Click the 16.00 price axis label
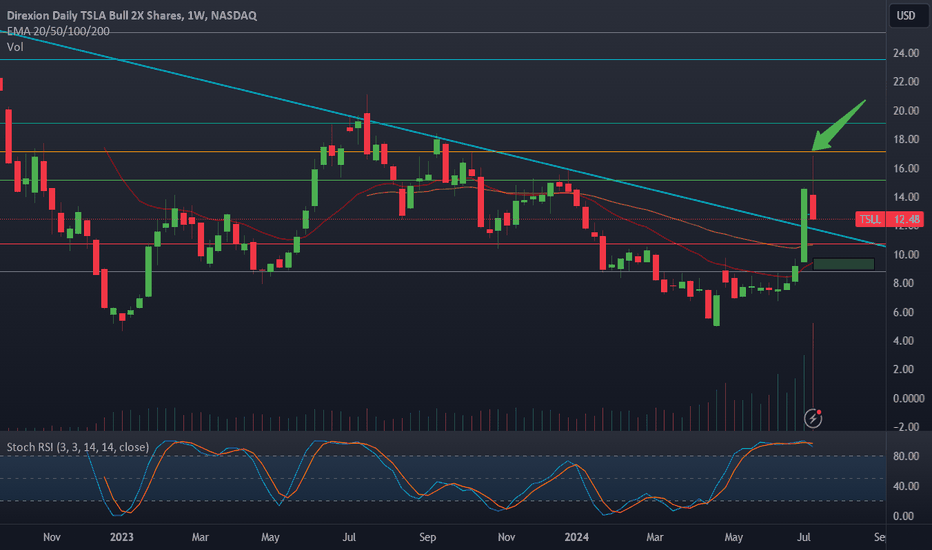The width and height of the screenshot is (932, 550). pyautogui.click(x=906, y=168)
